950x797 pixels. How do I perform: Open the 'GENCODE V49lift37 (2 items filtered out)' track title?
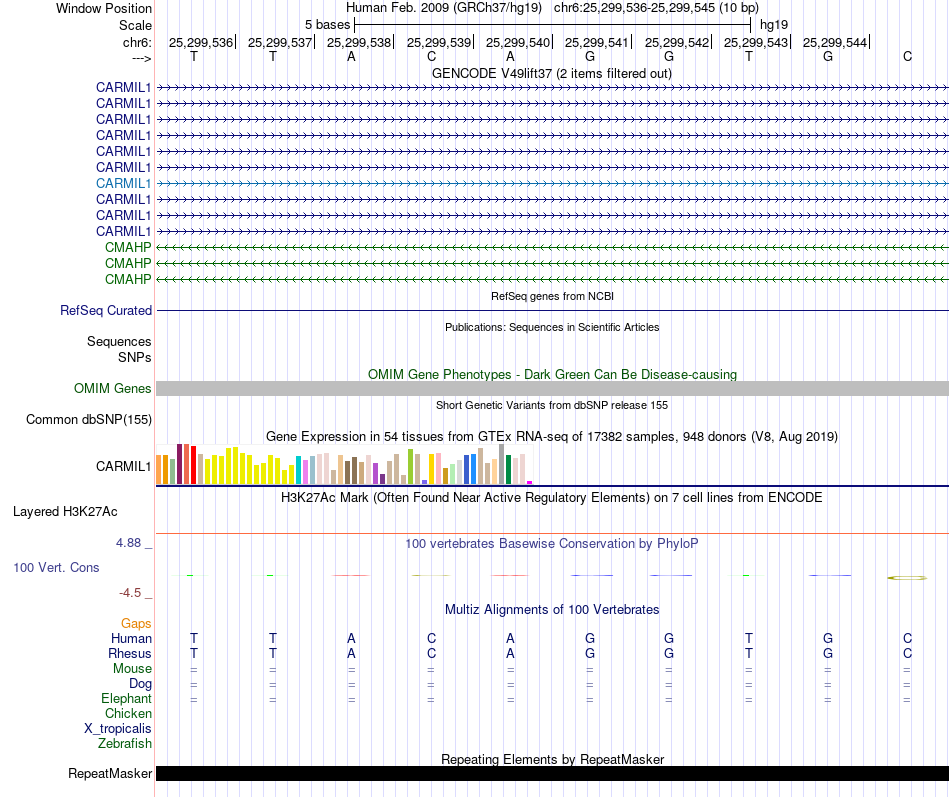pyautogui.click(x=551, y=73)
